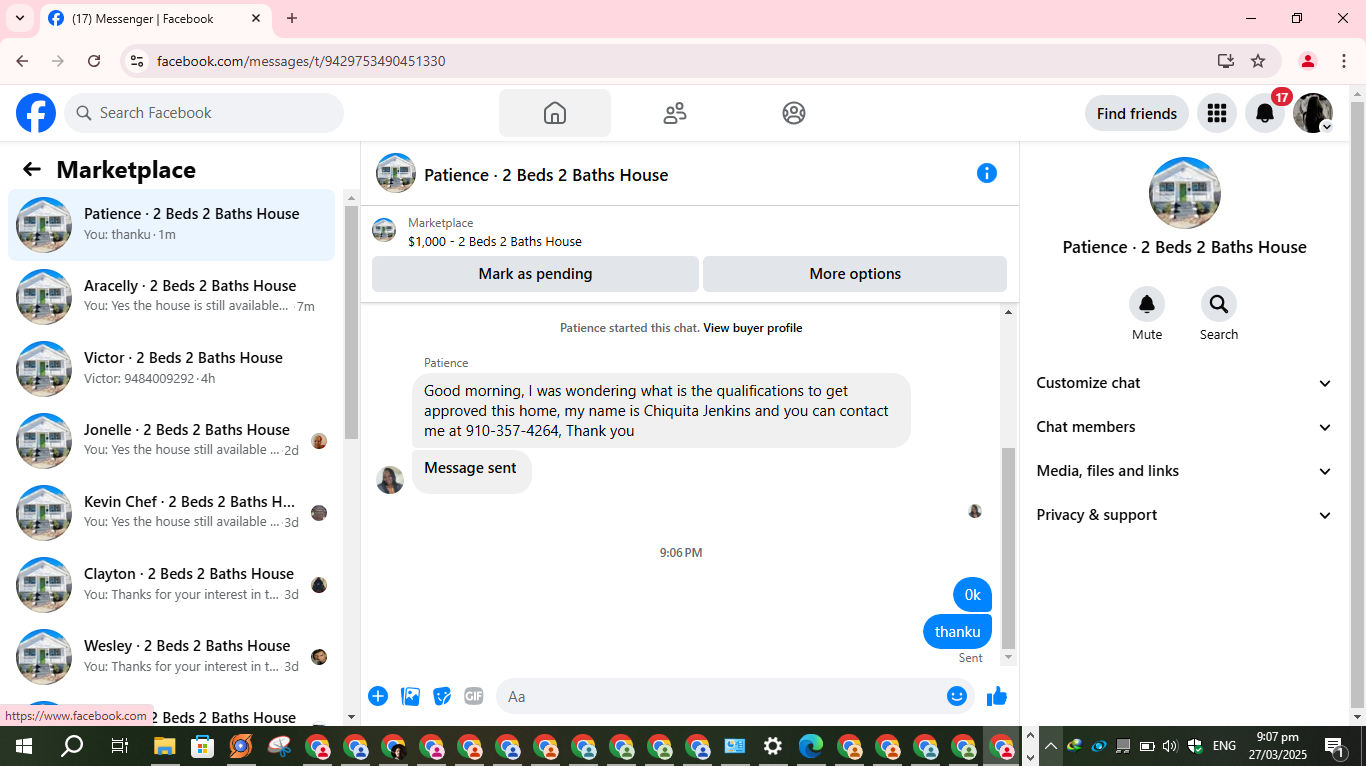The image size is (1366, 766).
Task: Open the Windows Start menu
Action: tap(23, 746)
